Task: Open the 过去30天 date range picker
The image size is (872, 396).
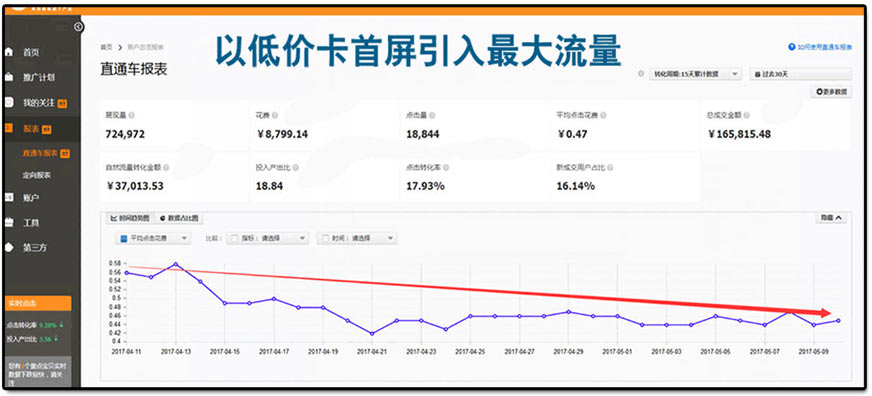Action: (800, 73)
